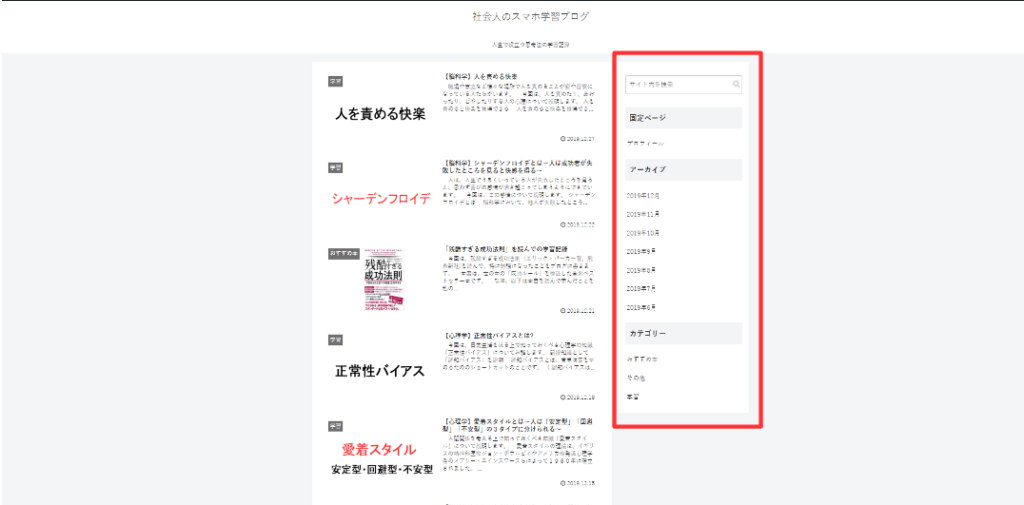Open the 2019年8月 archive
The image size is (1024, 505).
(x=641, y=270)
